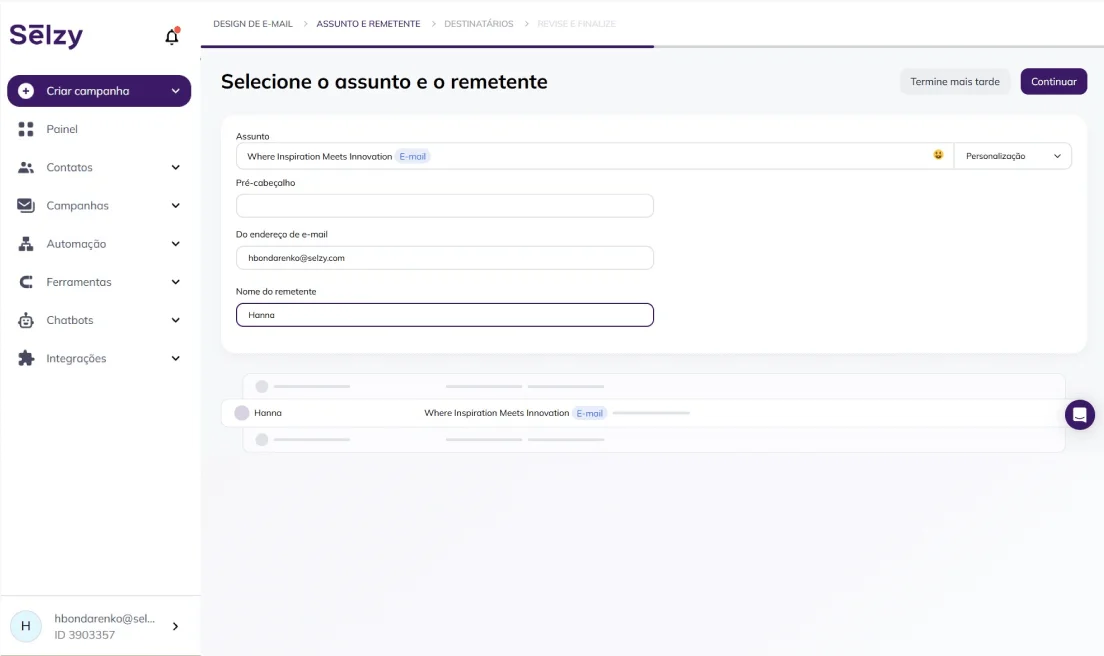Open the notification bell
This screenshot has width=1104, height=656.
171,35
